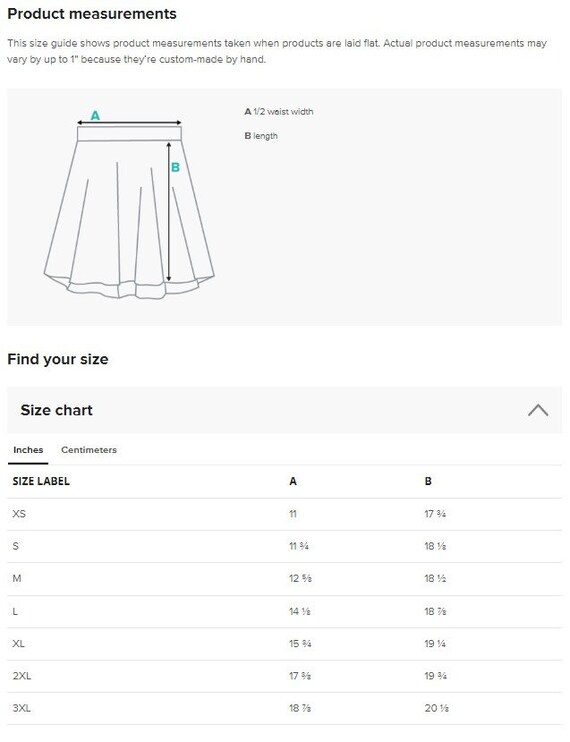Click the Product measurements heading
Viewport: 570px width, 742px height.
click(x=92, y=14)
